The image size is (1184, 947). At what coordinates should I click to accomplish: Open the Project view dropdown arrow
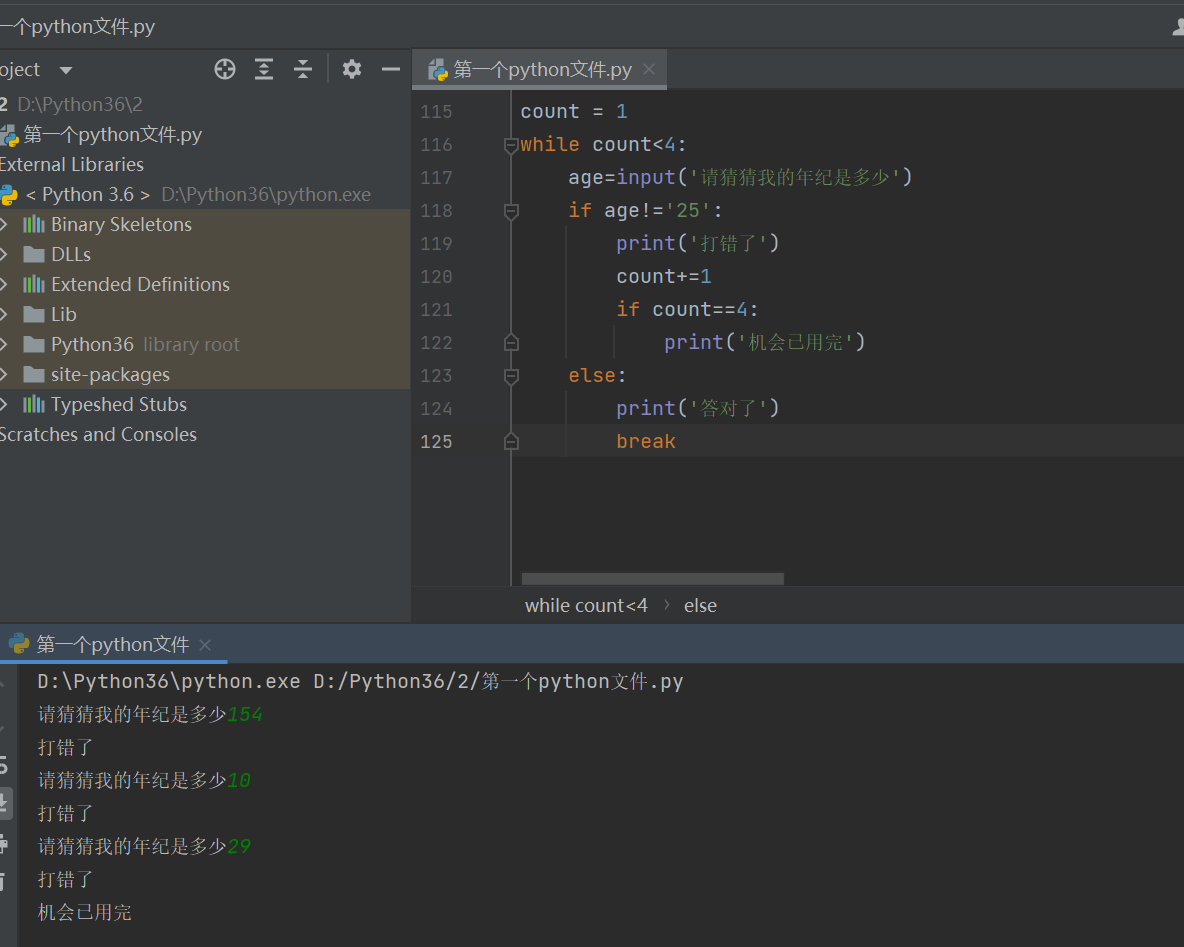pyautogui.click(x=66, y=70)
